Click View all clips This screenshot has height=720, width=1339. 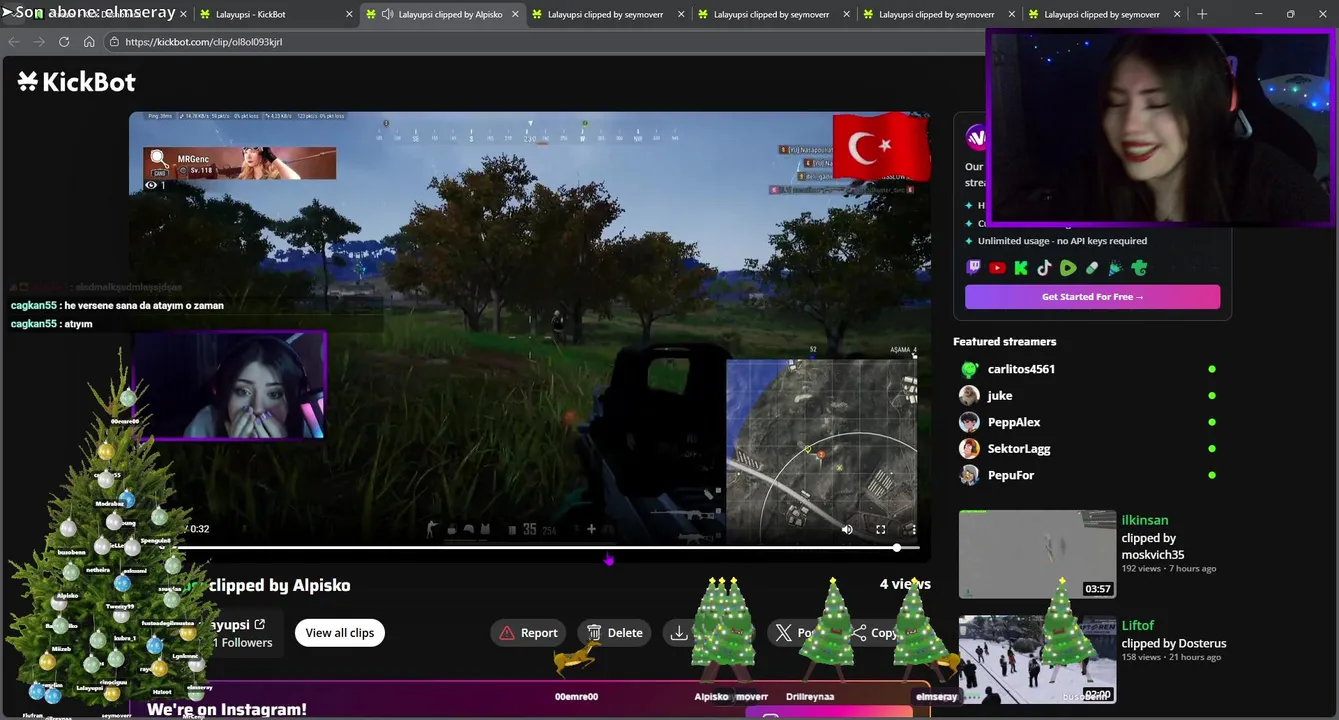coord(340,633)
